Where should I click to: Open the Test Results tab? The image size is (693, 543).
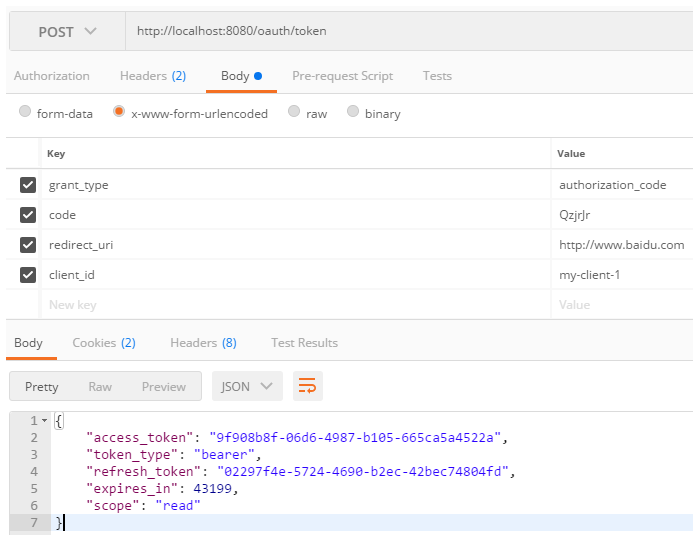[305, 343]
